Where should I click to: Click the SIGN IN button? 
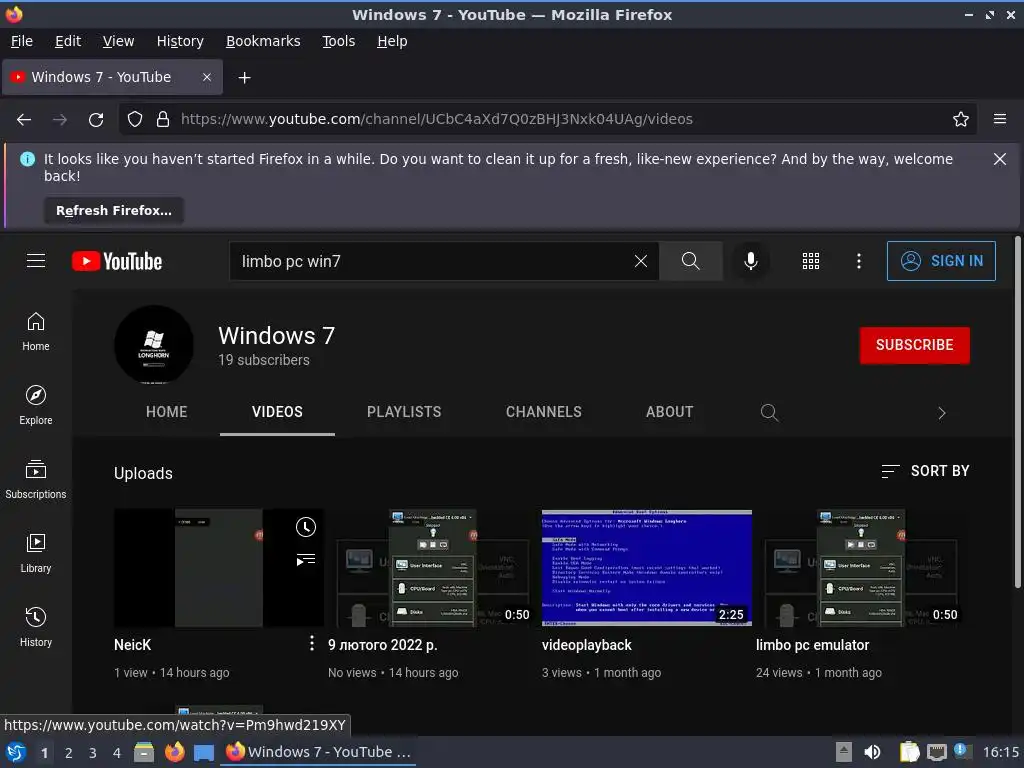pos(941,261)
